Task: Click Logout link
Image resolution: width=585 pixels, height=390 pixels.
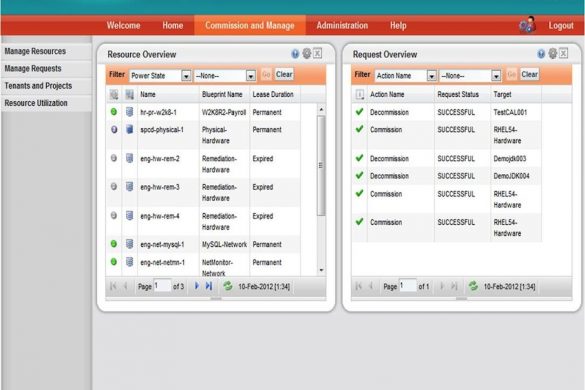Action: coord(561,25)
